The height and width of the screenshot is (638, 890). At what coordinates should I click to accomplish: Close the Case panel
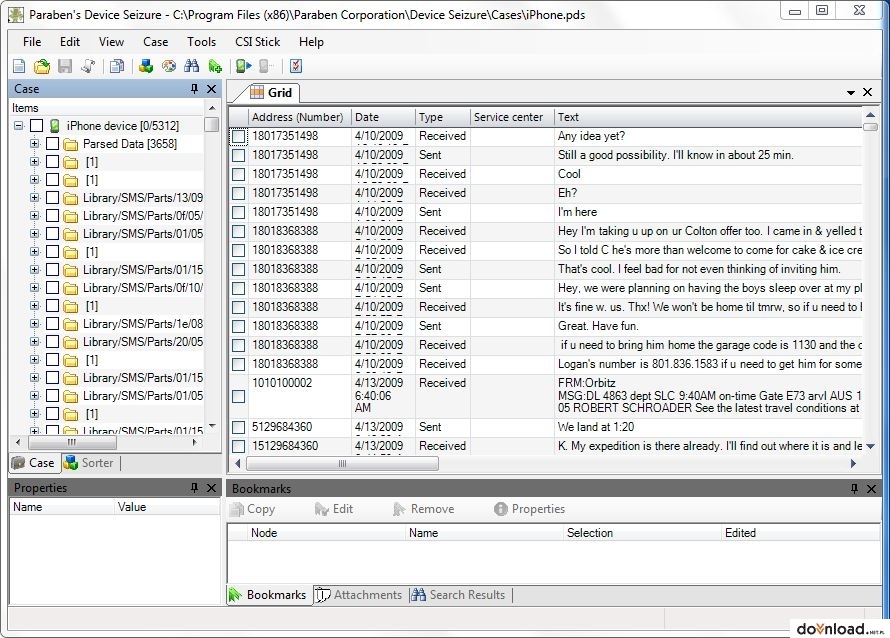point(211,89)
